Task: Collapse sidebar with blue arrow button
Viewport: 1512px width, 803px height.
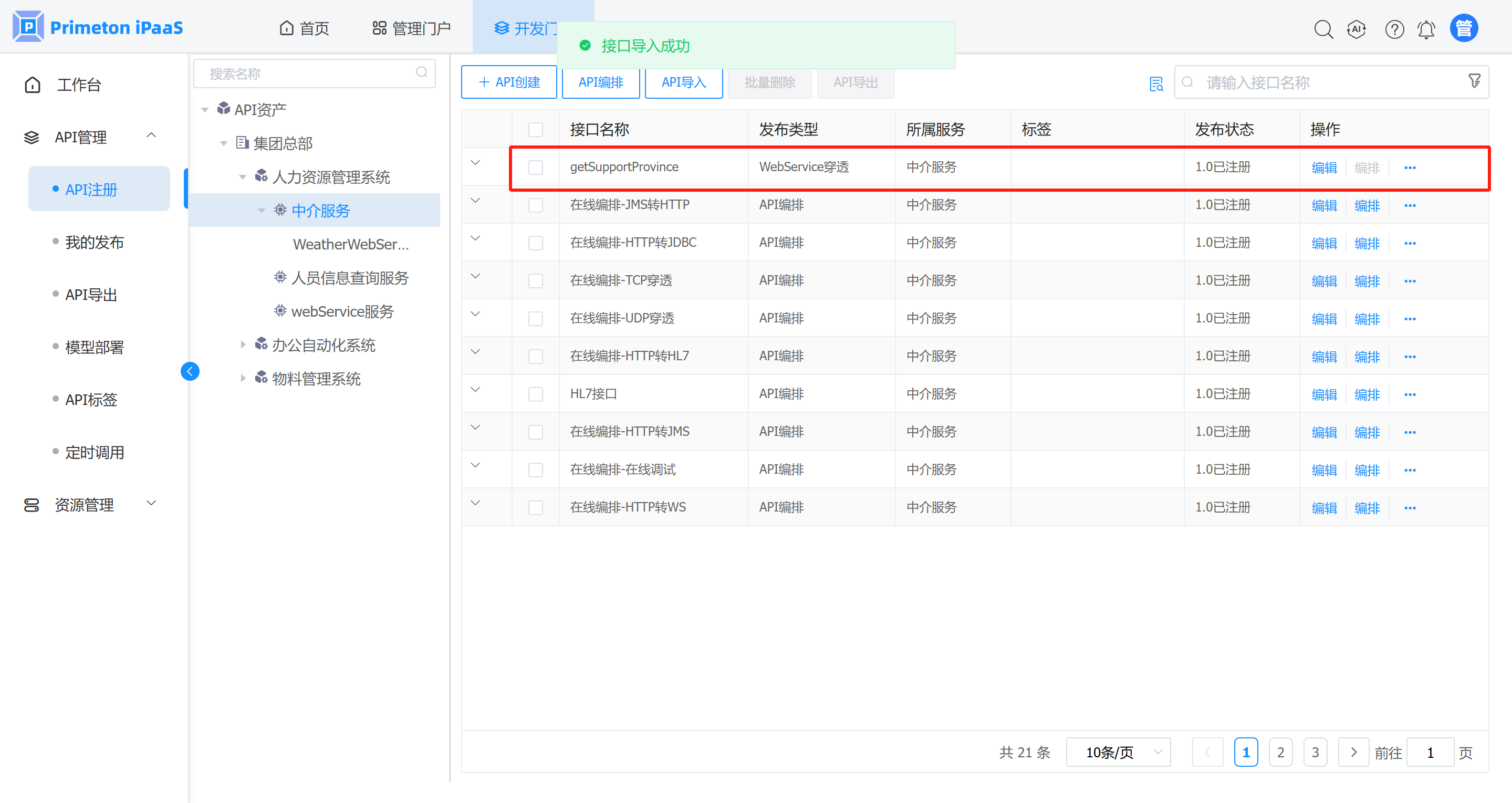Action: 190,371
